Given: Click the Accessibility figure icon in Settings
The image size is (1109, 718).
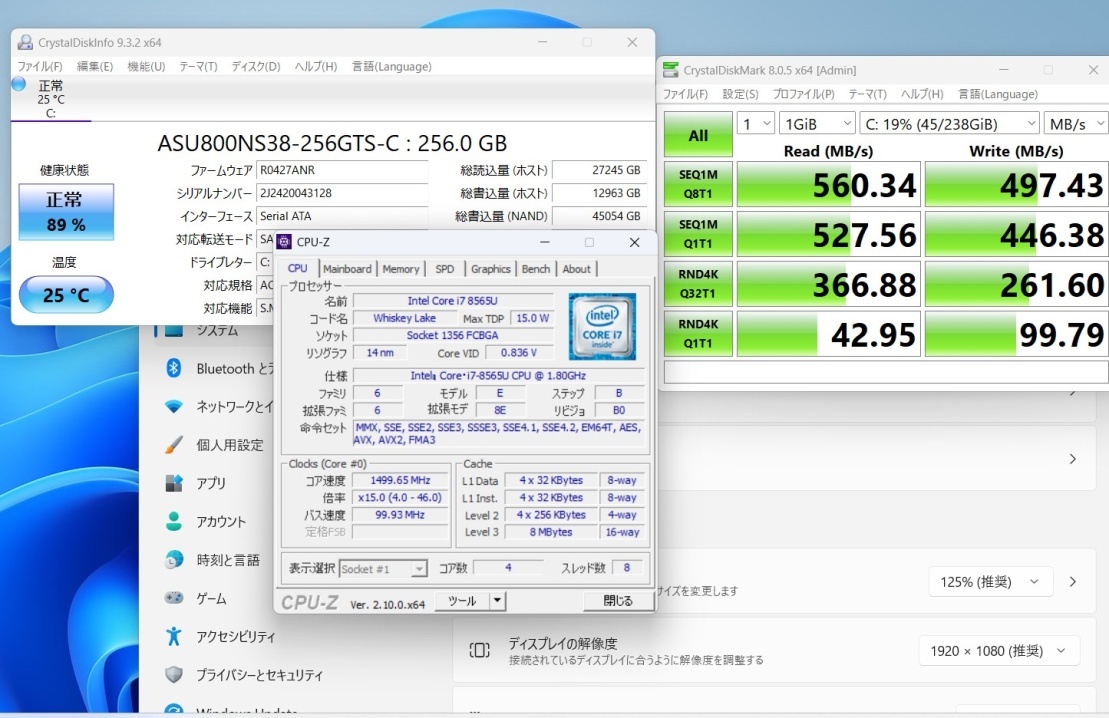Looking at the screenshot, I should [x=173, y=636].
